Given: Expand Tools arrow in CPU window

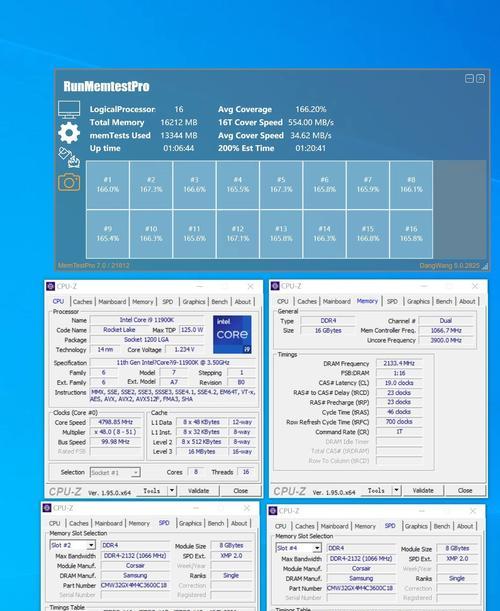Looking at the screenshot, I should click(x=172, y=491).
